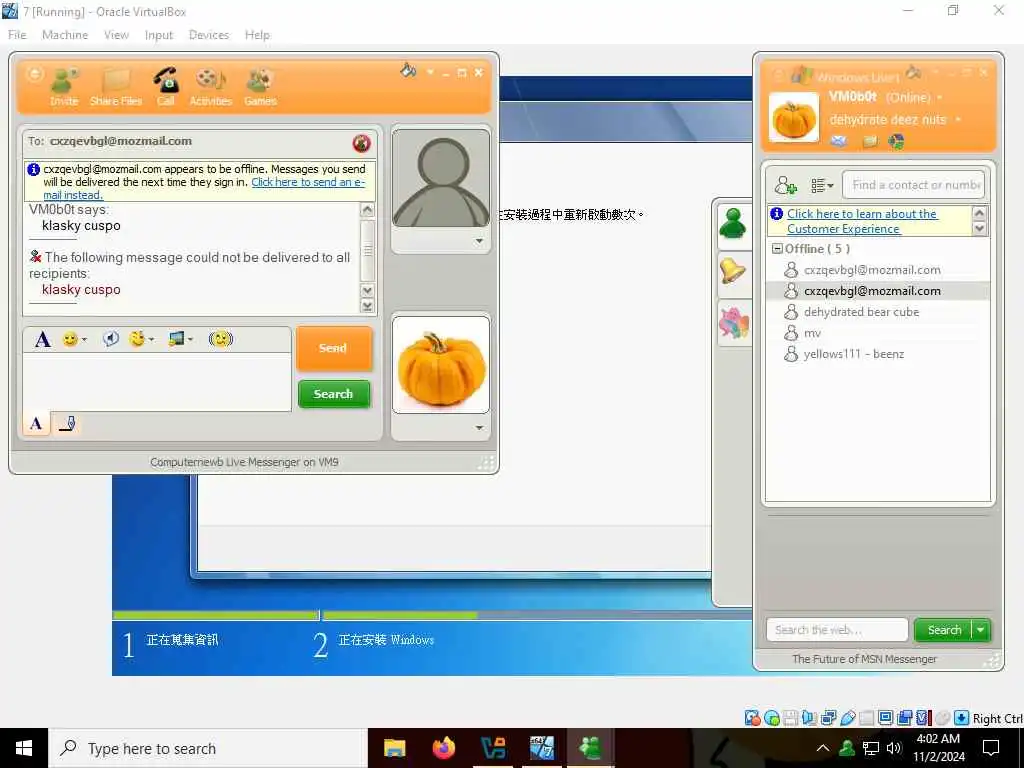
Task: Click the Messenger icon in system tray
Action: pos(847,748)
